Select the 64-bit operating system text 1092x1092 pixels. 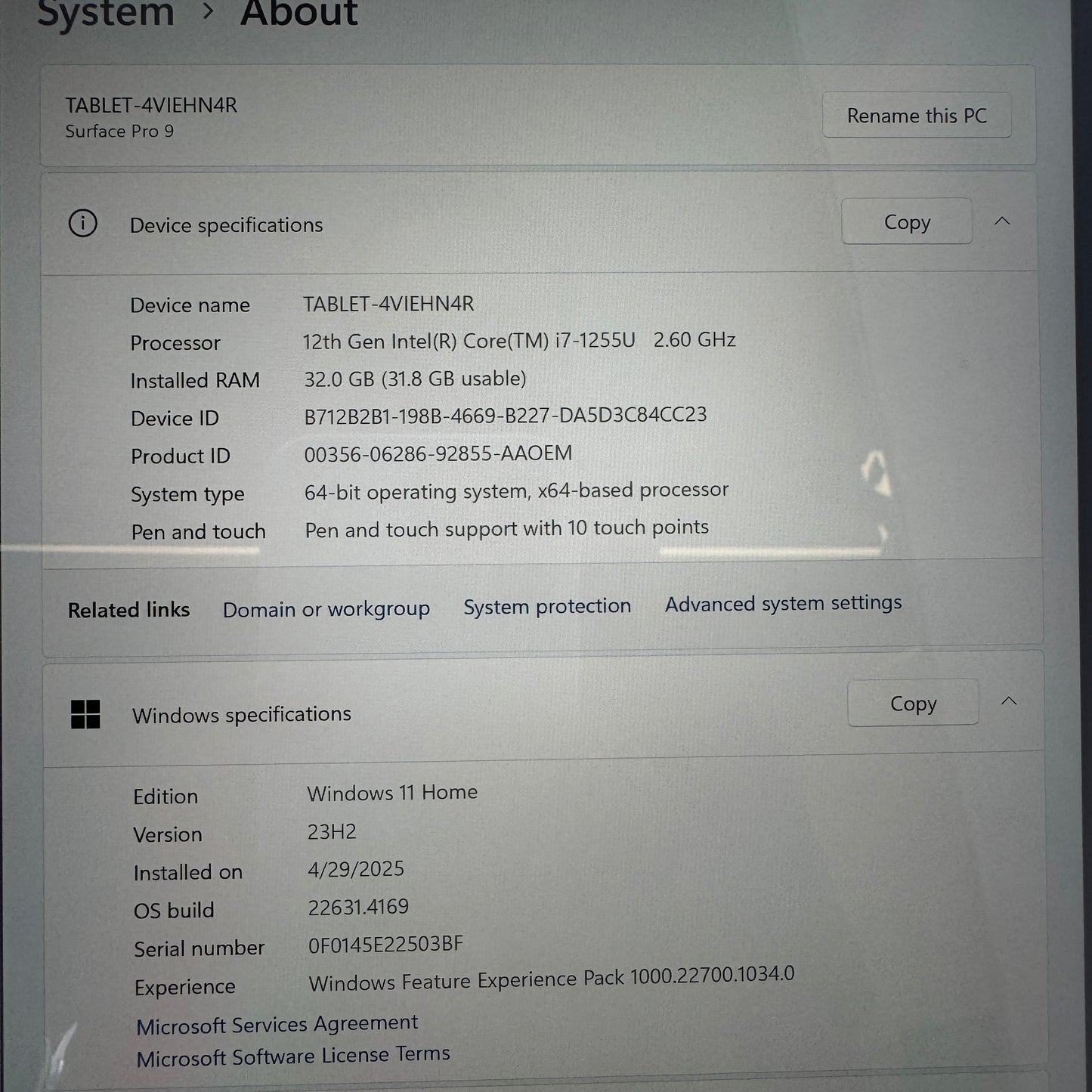pyautogui.click(x=516, y=491)
